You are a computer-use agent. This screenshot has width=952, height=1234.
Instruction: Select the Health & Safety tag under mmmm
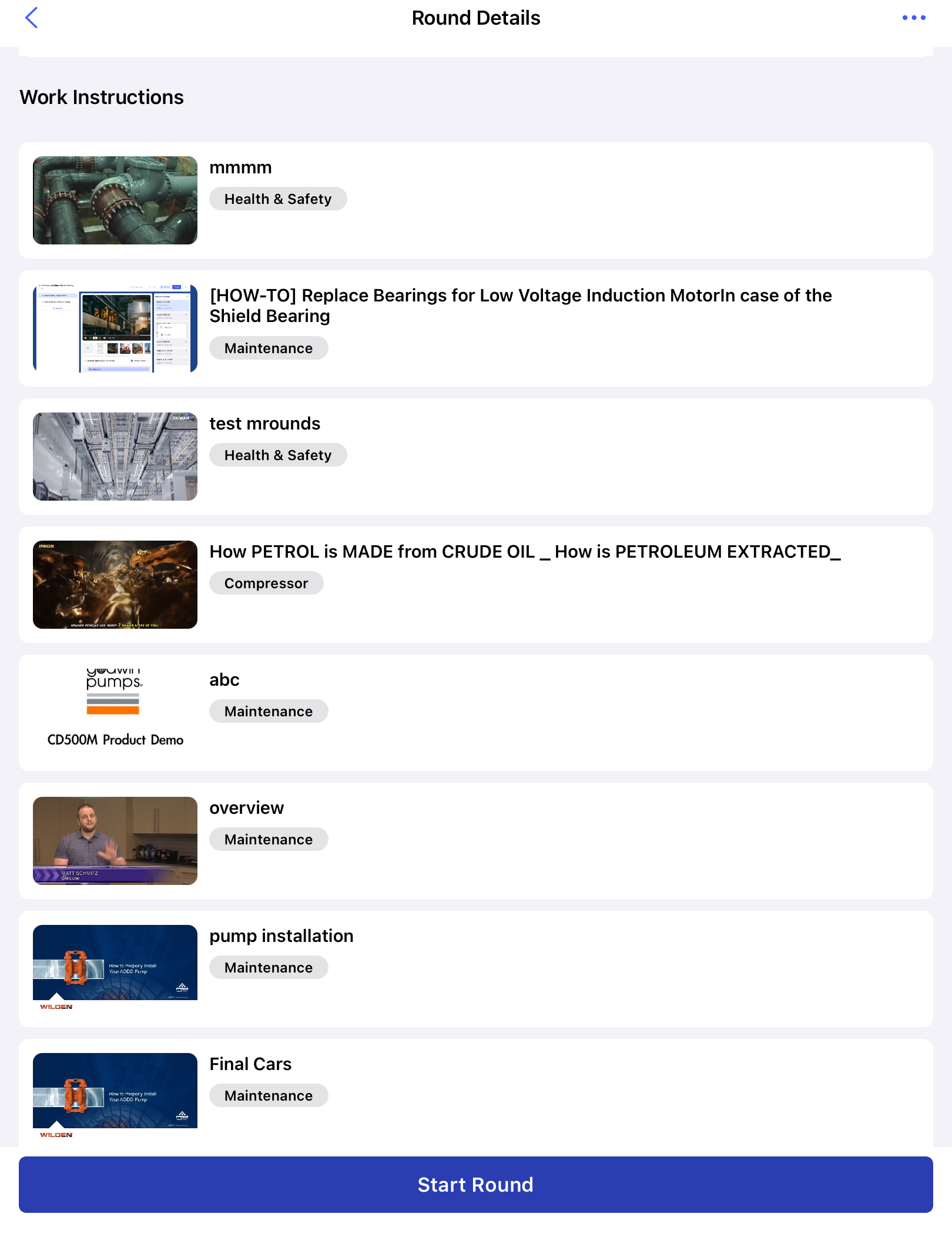[x=278, y=199]
